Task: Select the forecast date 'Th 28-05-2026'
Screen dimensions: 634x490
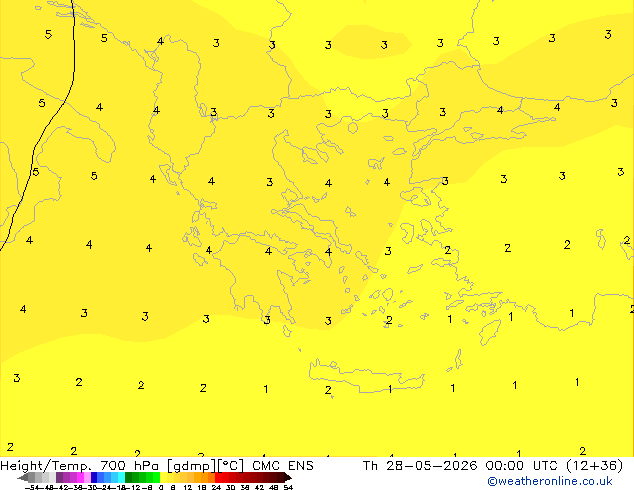Action: (420, 466)
